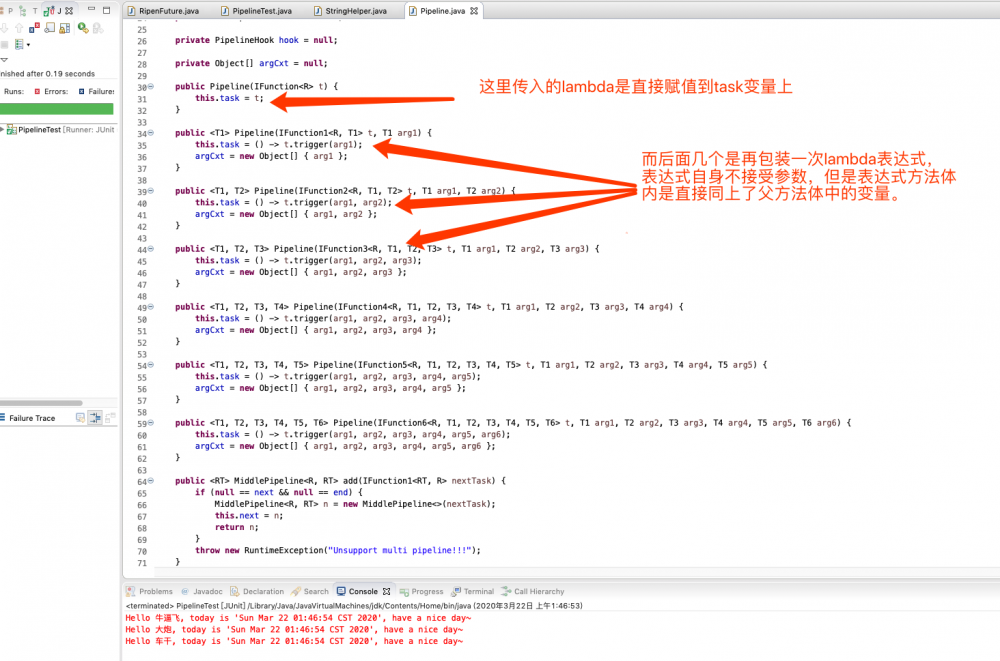This screenshot has height=661, width=1000.
Task: Open the Call Hierarchy view tab
Action: click(x=533, y=591)
